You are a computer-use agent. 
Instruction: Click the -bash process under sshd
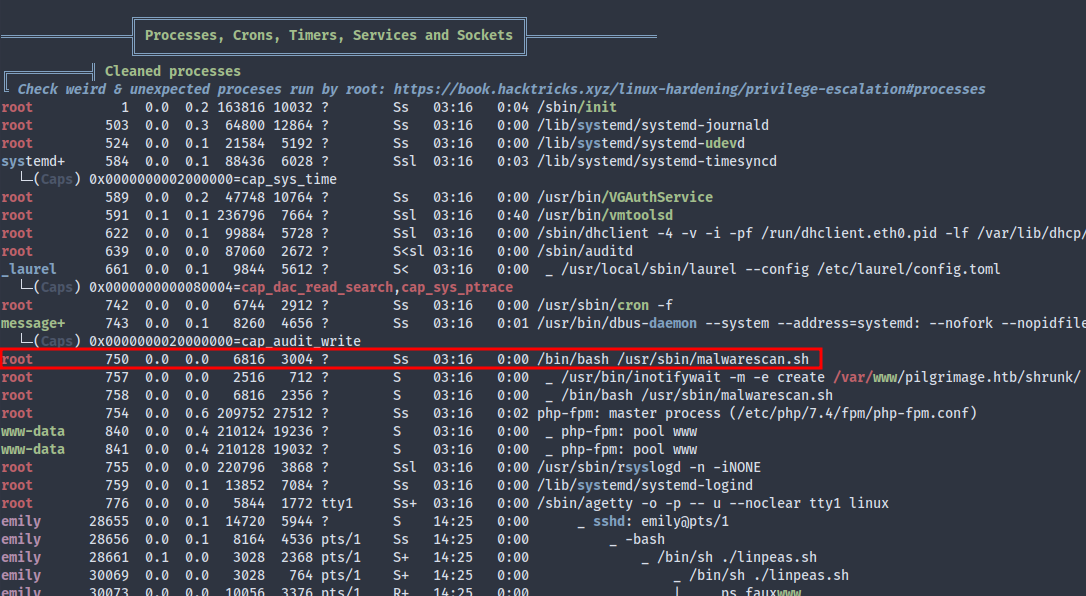pyautogui.click(x=645, y=539)
